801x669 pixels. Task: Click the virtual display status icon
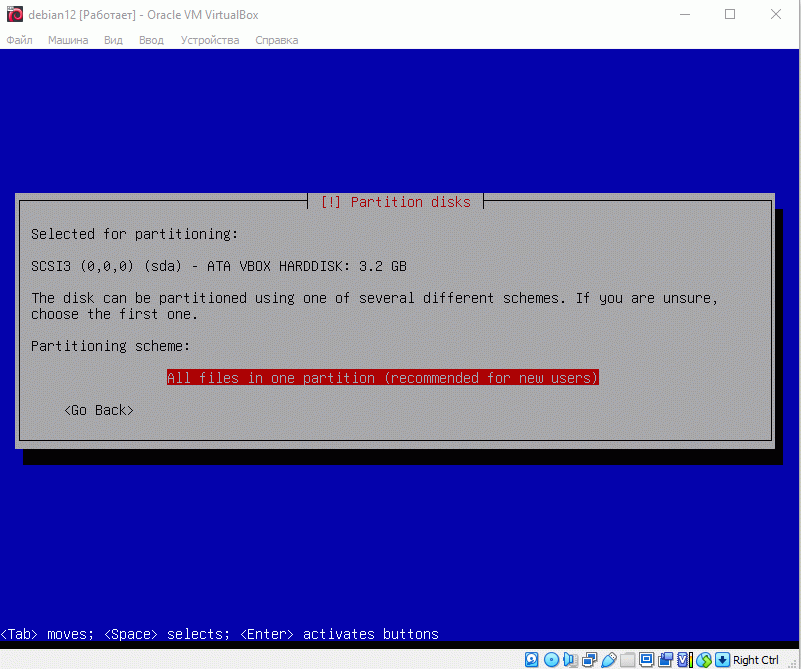(x=647, y=660)
